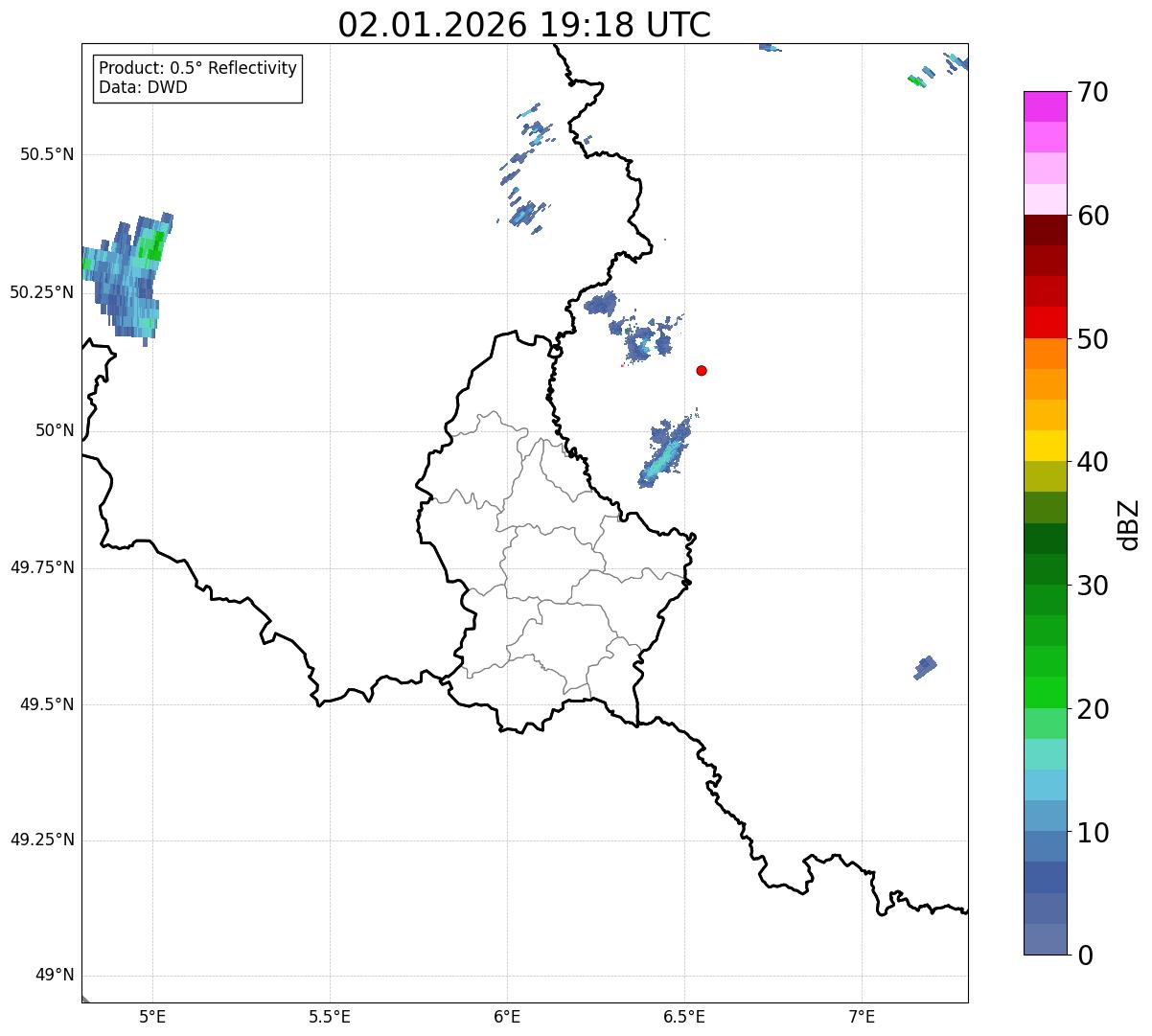This screenshot has width=1152, height=1036.
Task: Click the longitude label "5.5°E"
Action: pyautogui.click(x=330, y=1017)
